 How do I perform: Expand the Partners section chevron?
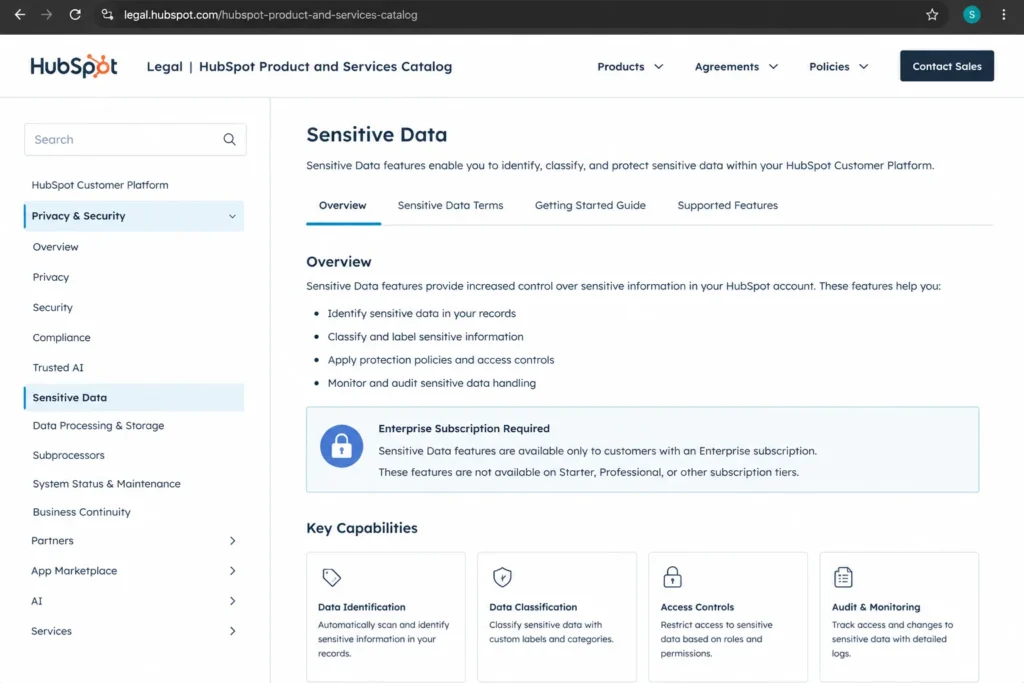[x=232, y=541]
